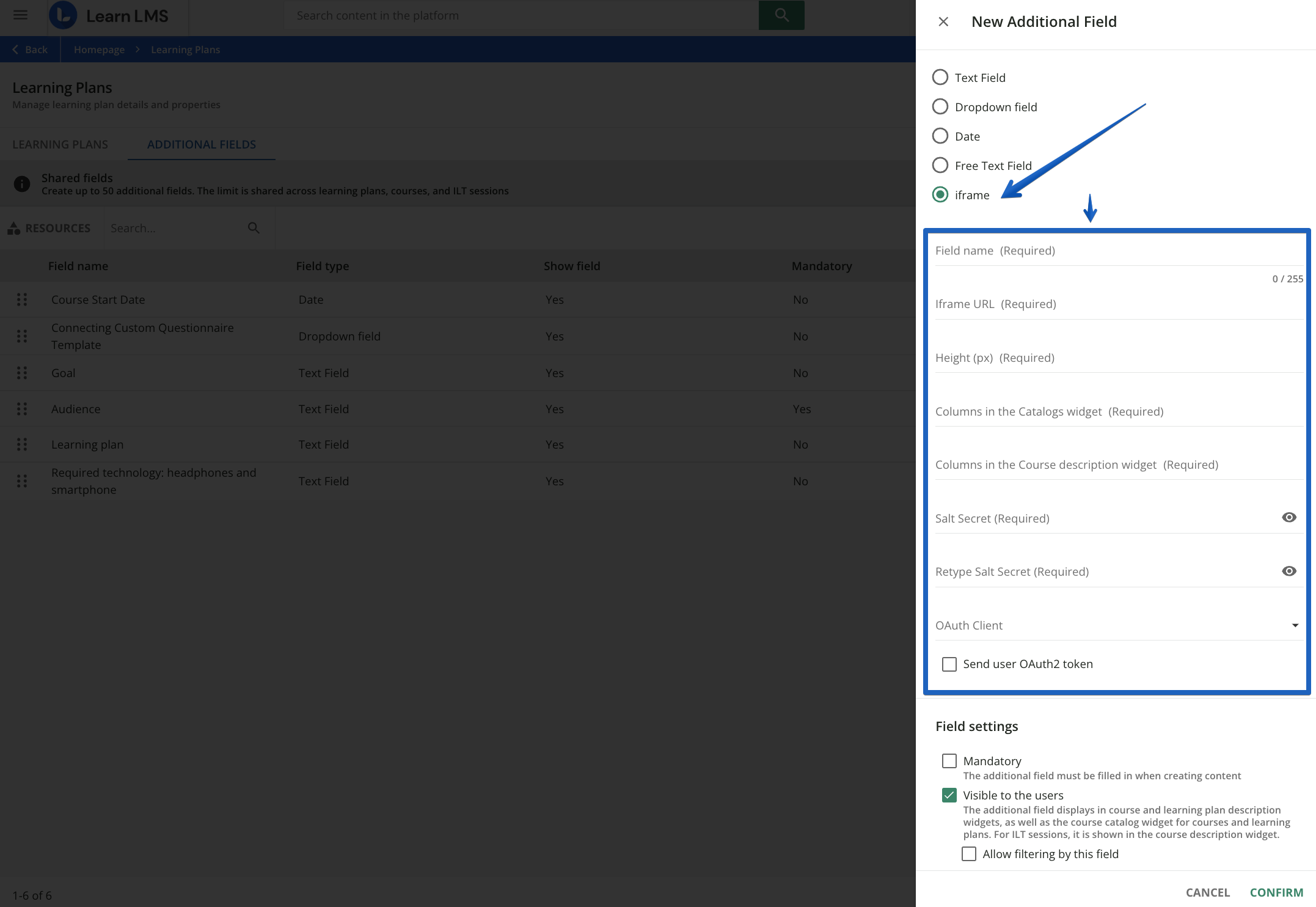Click the Show field column header

tap(572, 266)
